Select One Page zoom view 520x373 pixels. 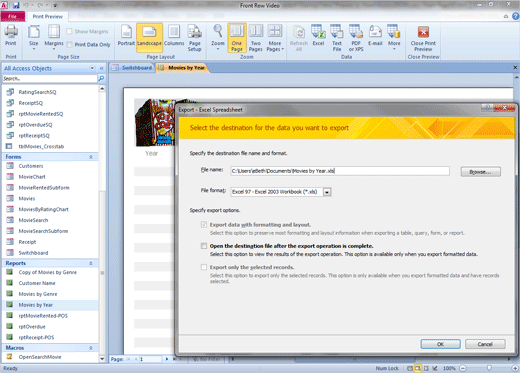237,38
